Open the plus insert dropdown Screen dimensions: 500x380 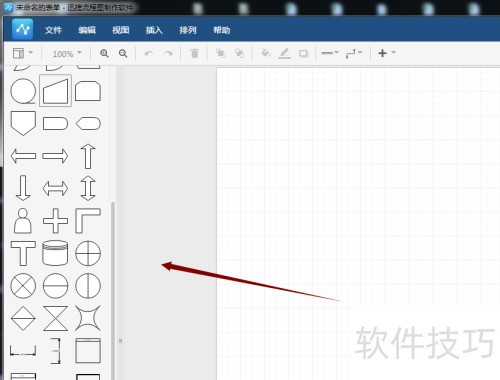point(387,53)
